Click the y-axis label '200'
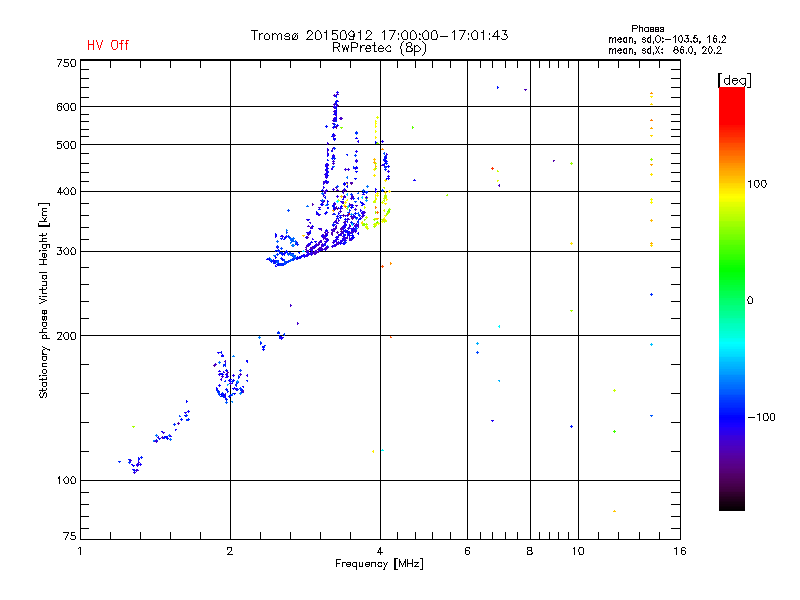The image size is (800, 600). point(66,336)
